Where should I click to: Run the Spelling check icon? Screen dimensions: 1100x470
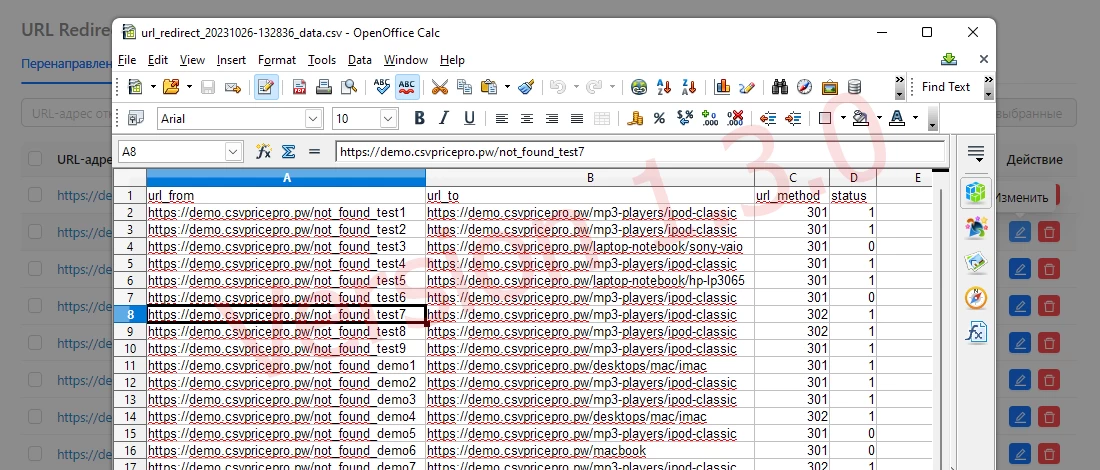pyautogui.click(x=382, y=87)
